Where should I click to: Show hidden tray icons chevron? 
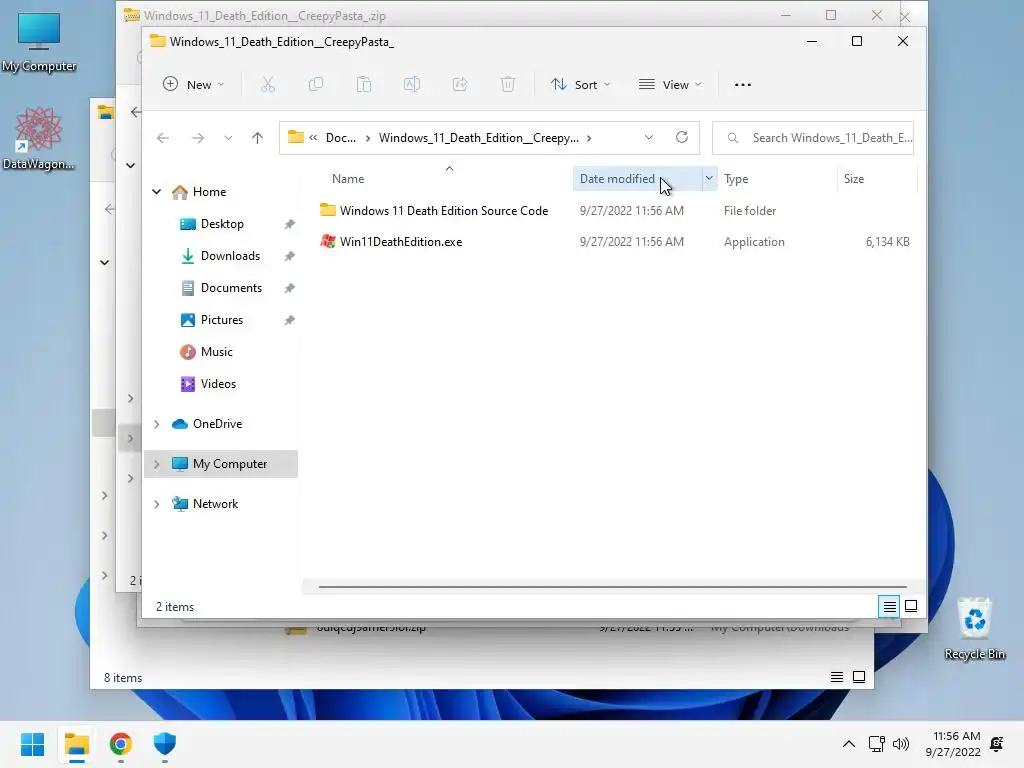(x=848, y=743)
